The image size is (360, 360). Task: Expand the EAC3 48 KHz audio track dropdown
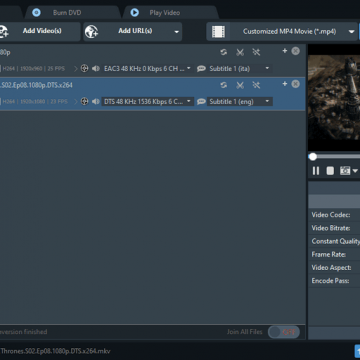[x=148, y=69]
